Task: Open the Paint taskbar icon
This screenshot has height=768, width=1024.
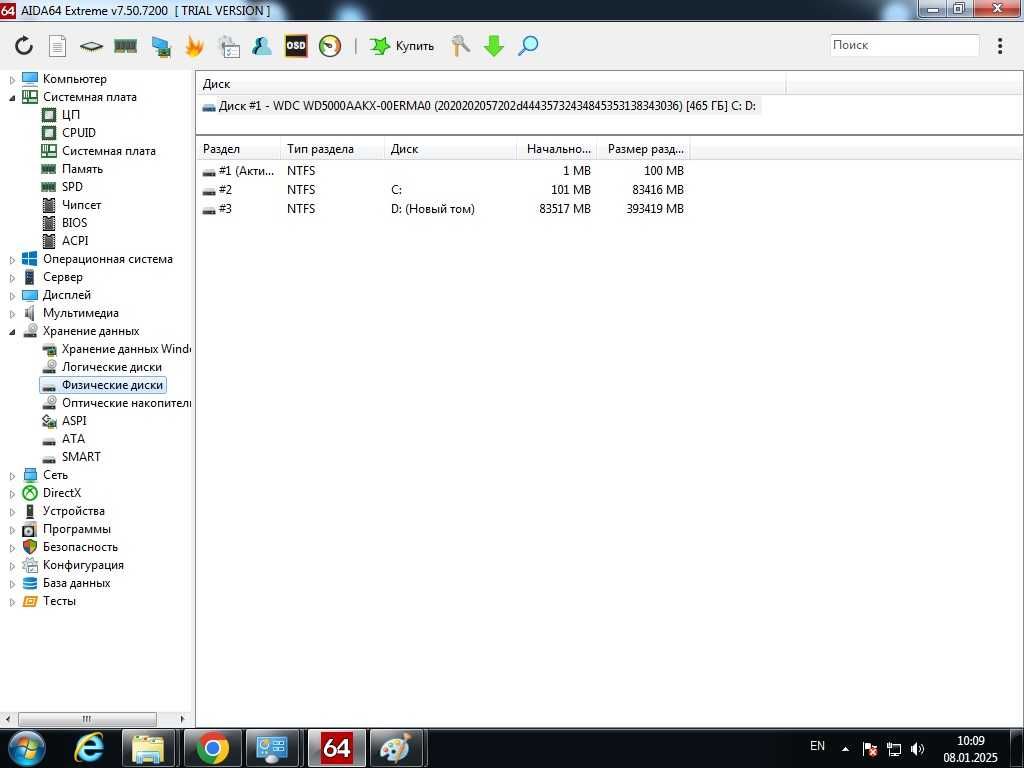Action: pyautogui.click(x=396, y=748)
